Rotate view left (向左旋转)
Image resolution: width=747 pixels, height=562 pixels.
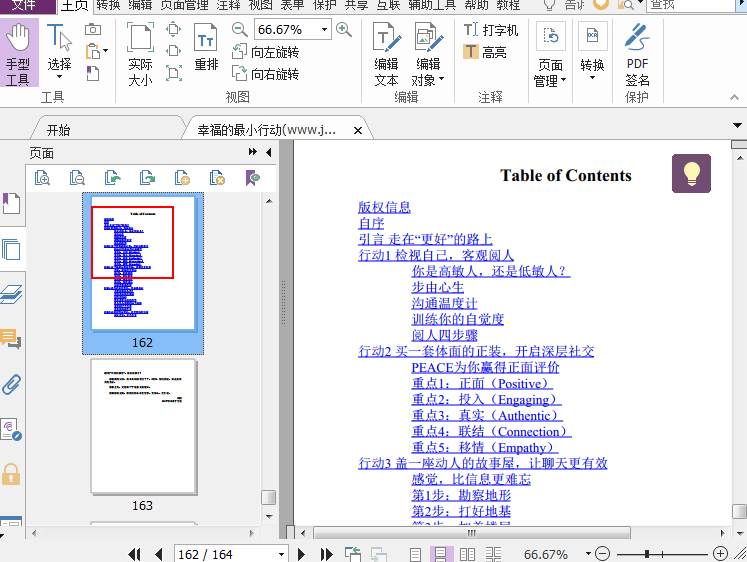click(266, 52)
